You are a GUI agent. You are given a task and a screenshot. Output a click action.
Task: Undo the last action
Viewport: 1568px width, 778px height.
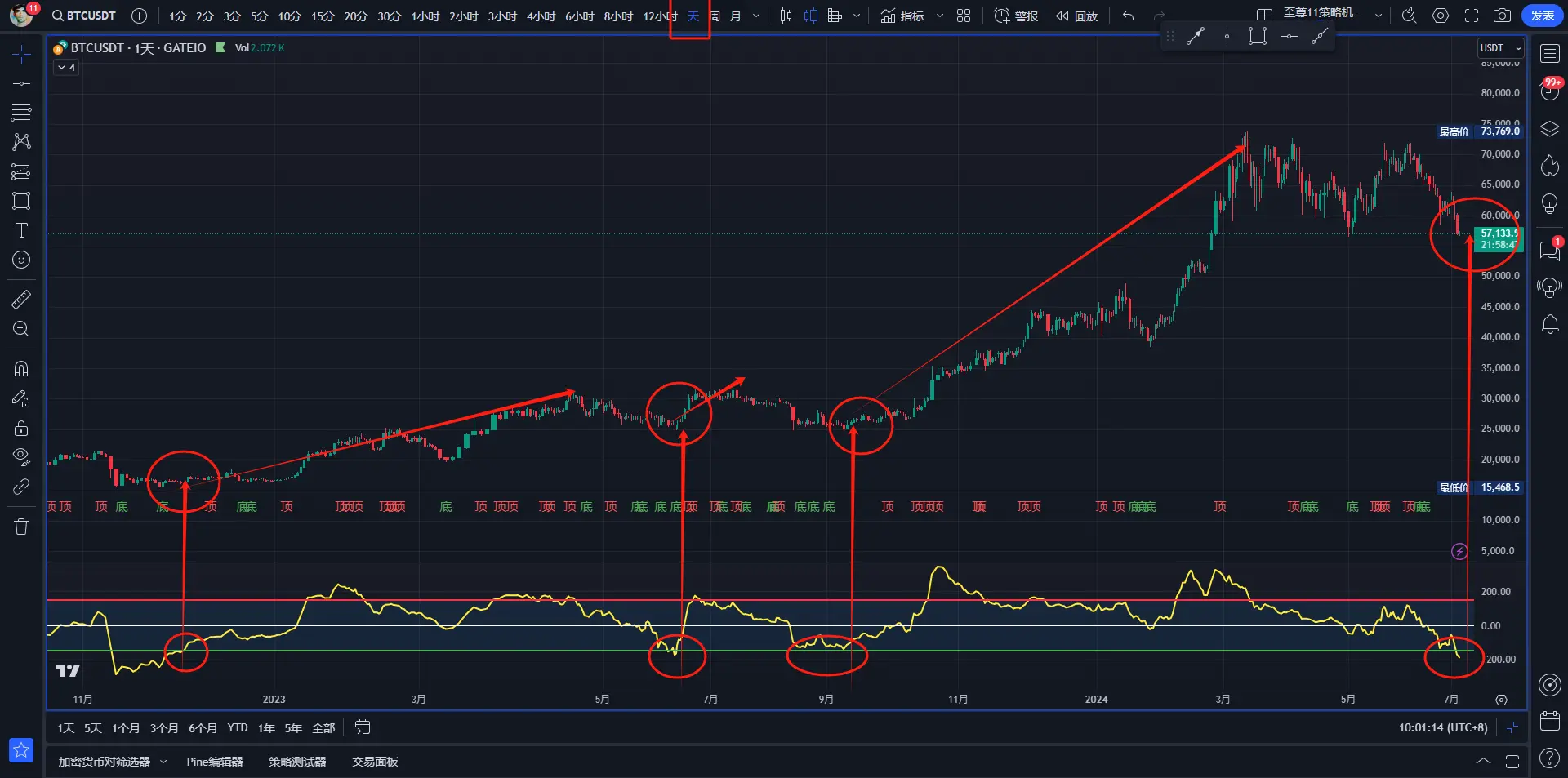pos(1129,16)
